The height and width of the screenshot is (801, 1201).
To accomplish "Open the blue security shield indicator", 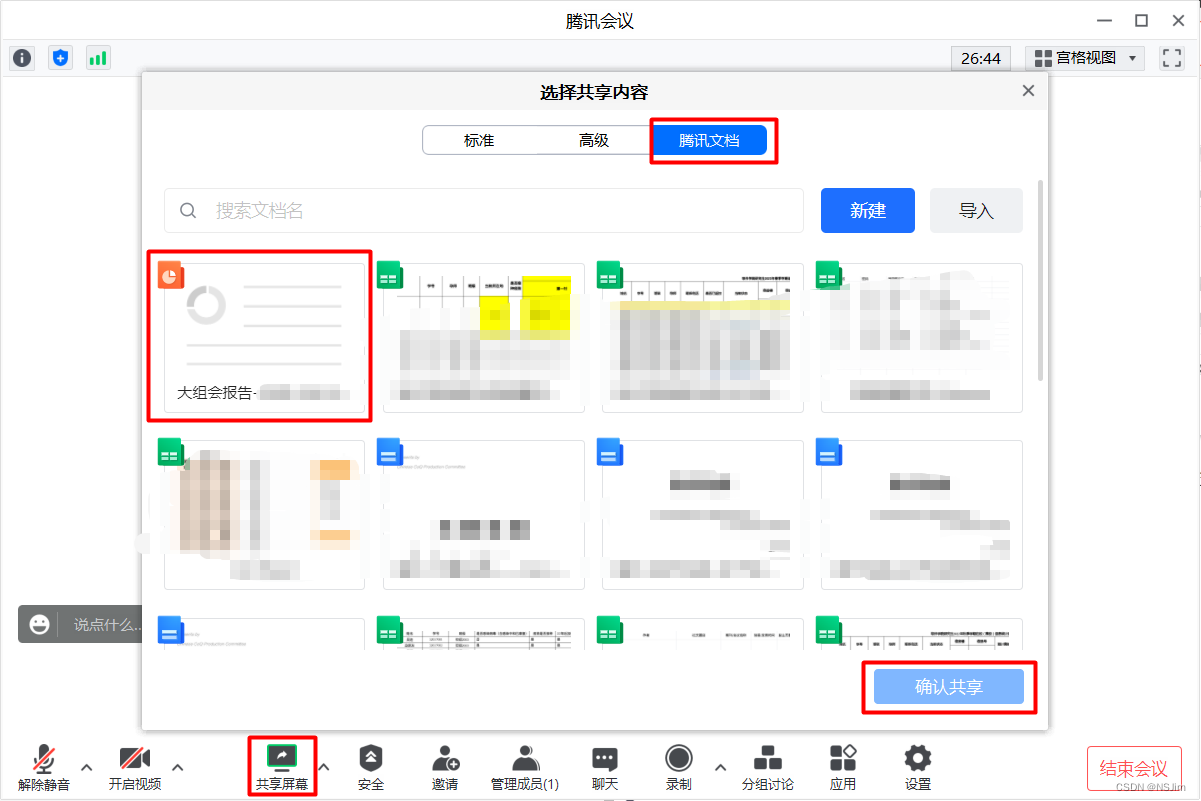I will pos(61,58).
